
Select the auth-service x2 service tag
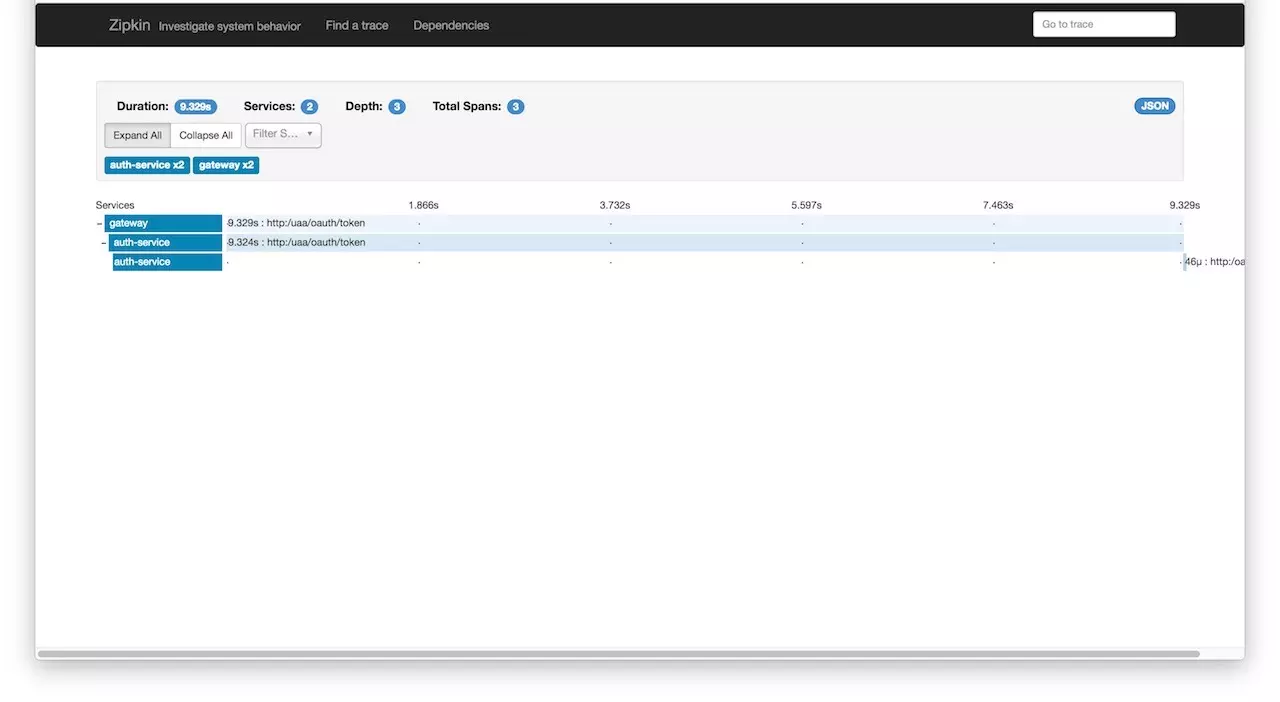click(x=147, y=165)
